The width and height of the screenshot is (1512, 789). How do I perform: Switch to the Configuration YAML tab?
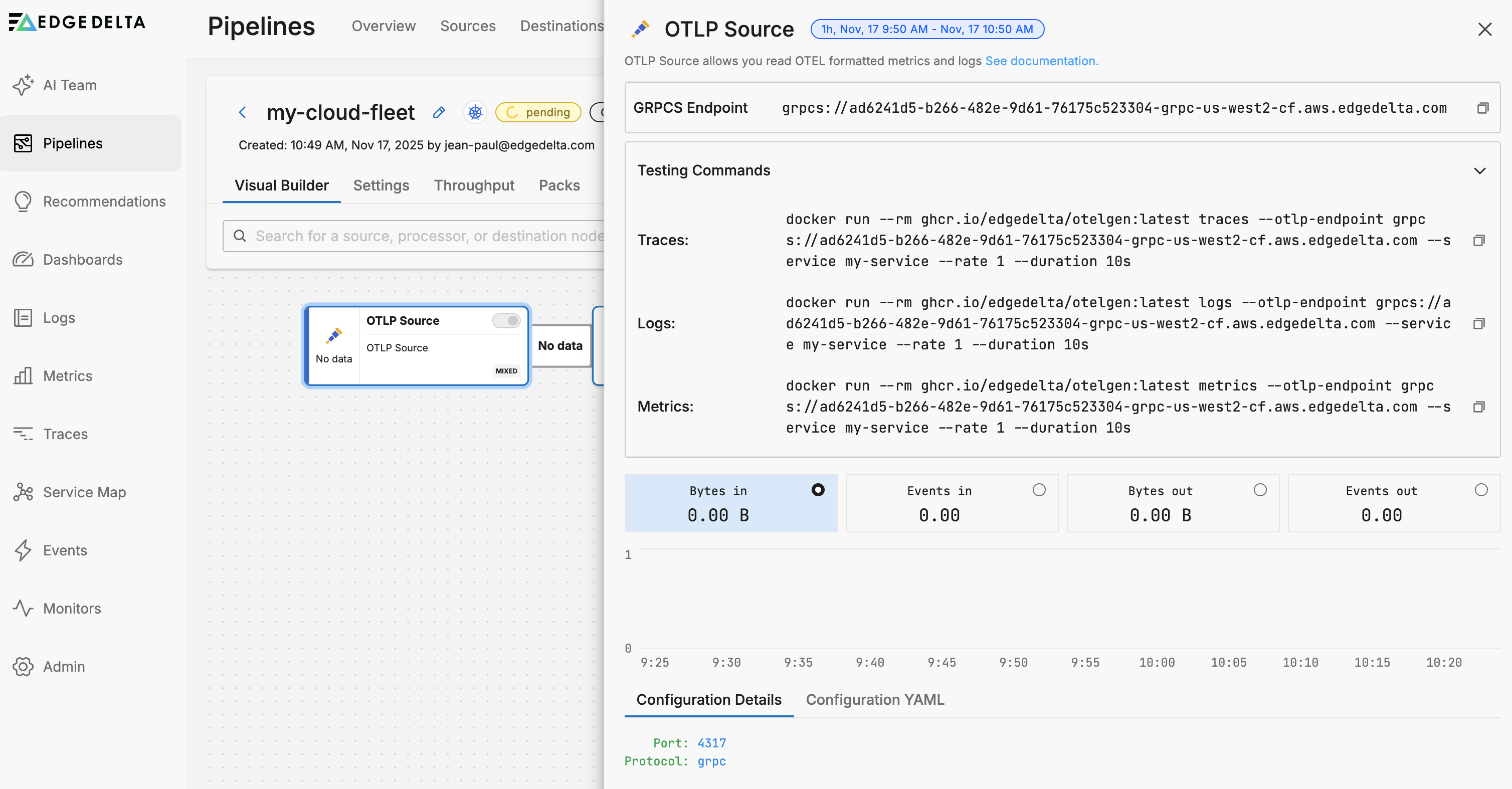(875, 700)
